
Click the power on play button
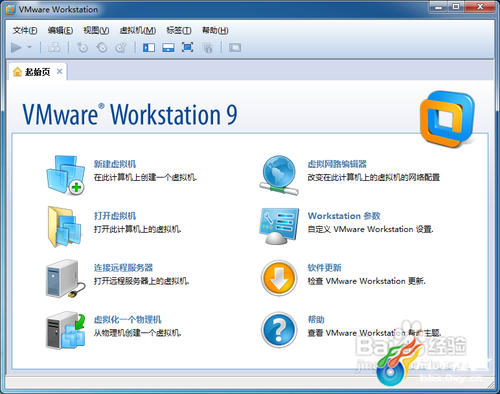coord(16,48)
